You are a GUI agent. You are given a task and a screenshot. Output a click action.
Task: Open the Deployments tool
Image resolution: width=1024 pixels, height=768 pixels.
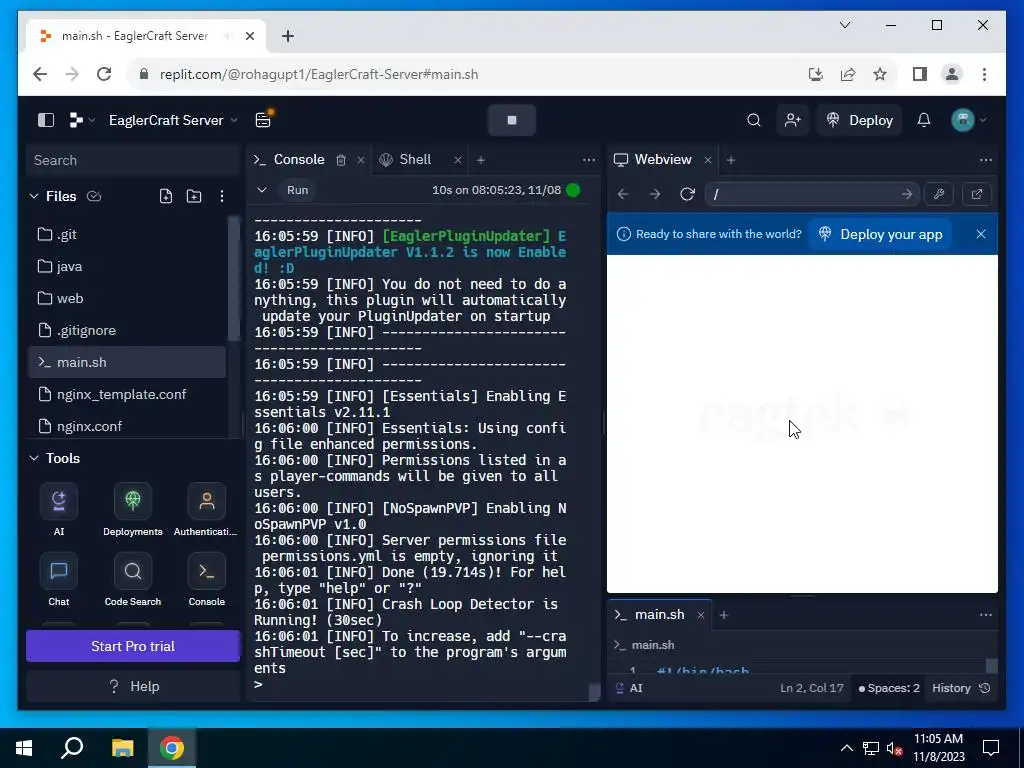point(133,510)
